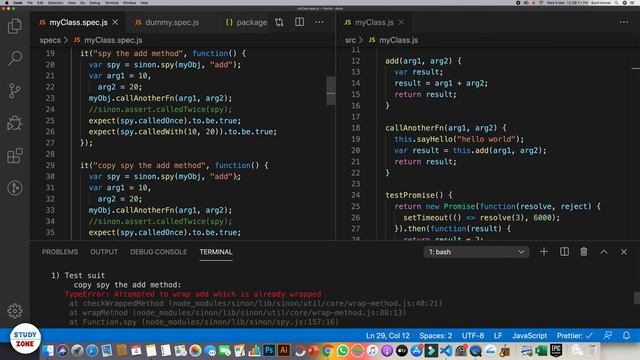Split the left editor with split icon
The height and width of the screenshot is (360, 640).
point(300,22)
